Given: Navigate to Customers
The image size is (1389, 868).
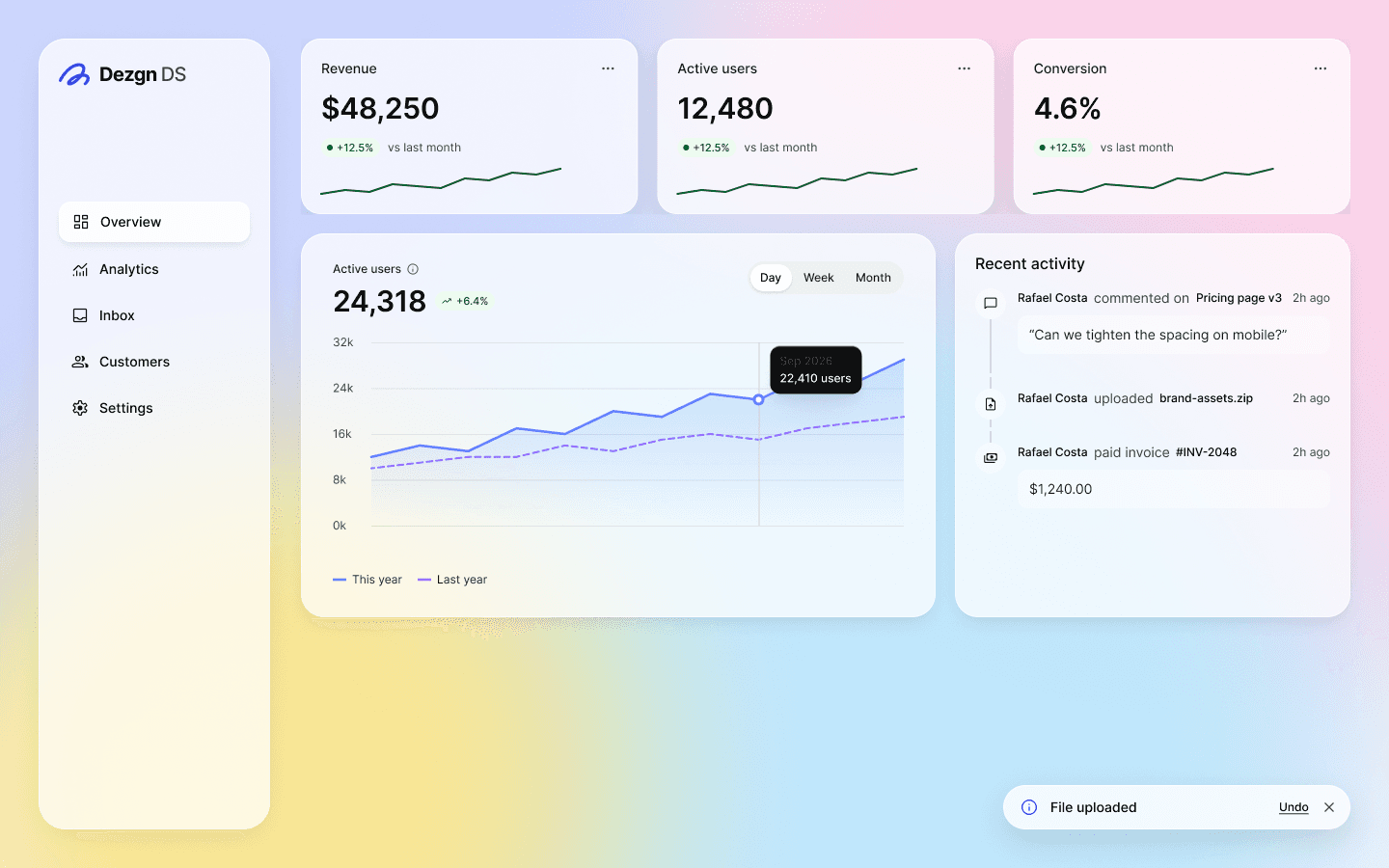Looking at the screenshot, I should [x=154, y=362].
